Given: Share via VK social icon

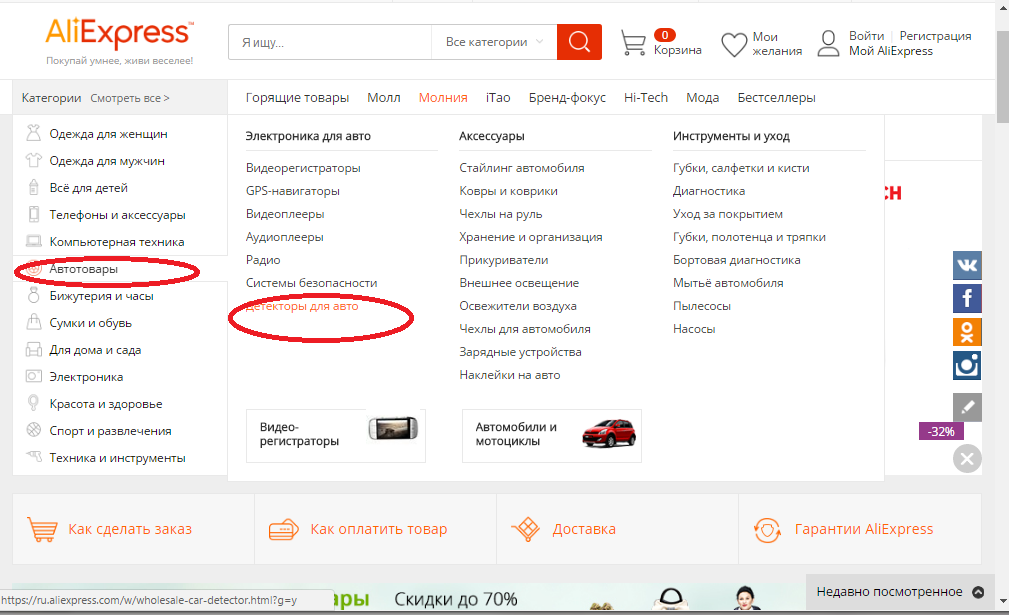Looking at the screenshot, I should click(x=967, y=265).
